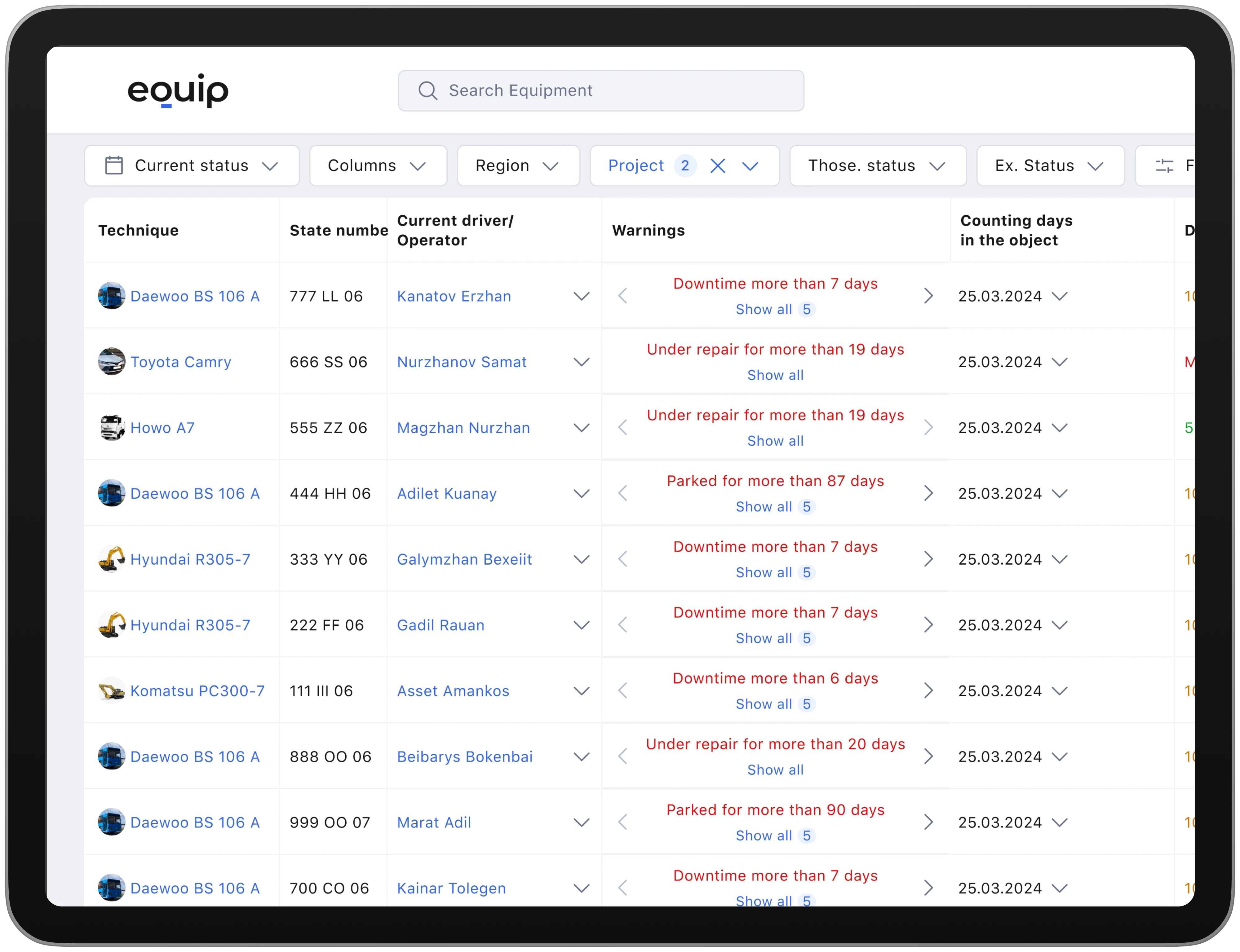Click the sliders filter icon at right
Image resolution: width=1240 pixels, height=952 pixels.
(x=1164, y=165)
